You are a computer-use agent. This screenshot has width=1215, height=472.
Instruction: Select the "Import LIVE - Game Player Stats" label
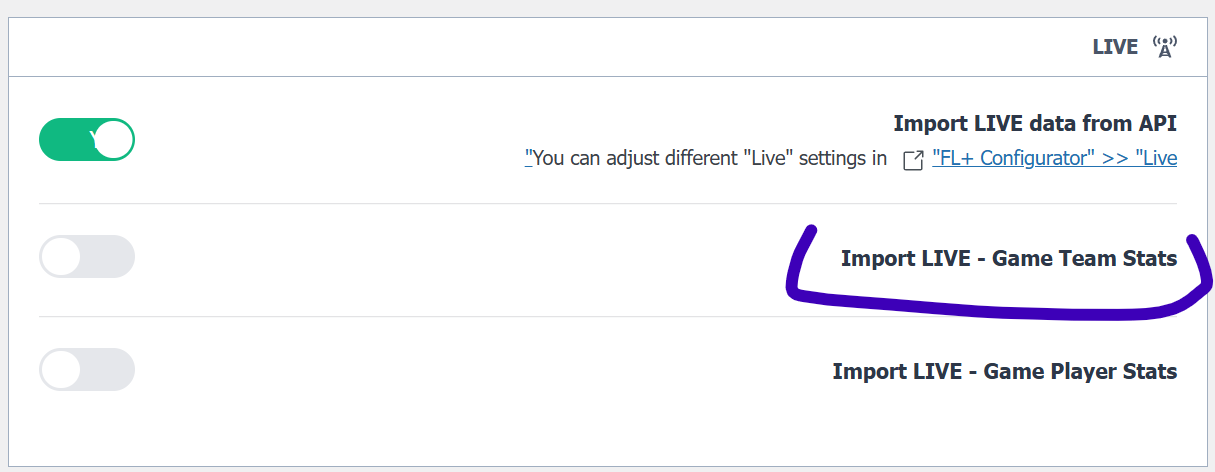pos(1004,372)
